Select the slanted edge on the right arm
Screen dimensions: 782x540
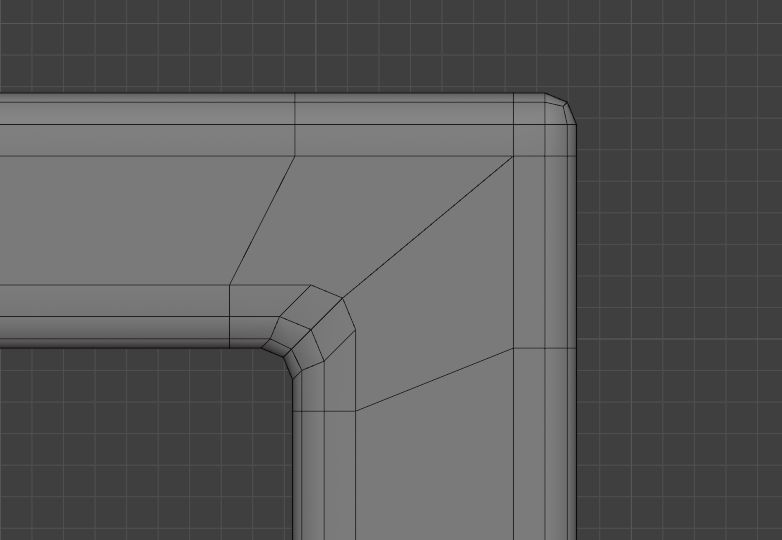pyautogui.click(x=434, y=379)
